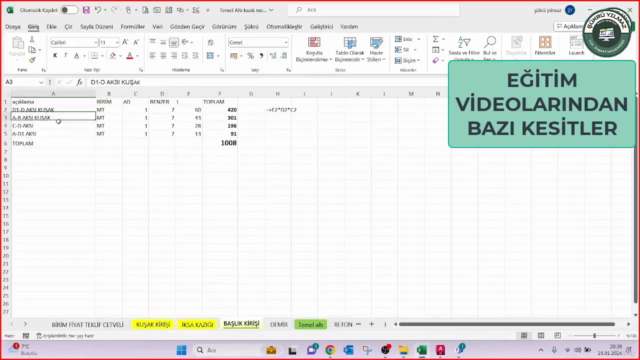Open the KUŞAK KİRİŞİ sheet tab
Image resolution: width=640 pixels, height=360 pixels.
click(x=153, y=324)
